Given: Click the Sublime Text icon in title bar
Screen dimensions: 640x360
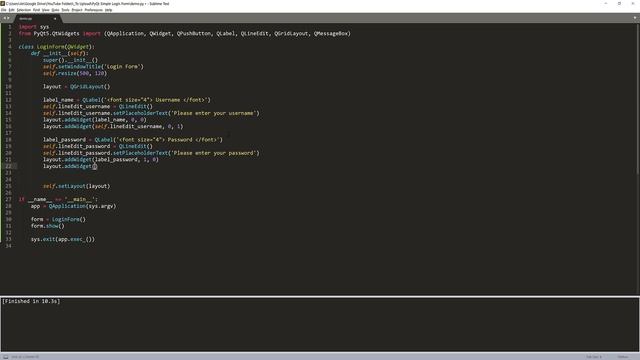Looking at the screenshot, I should click(x=2, y=4).
